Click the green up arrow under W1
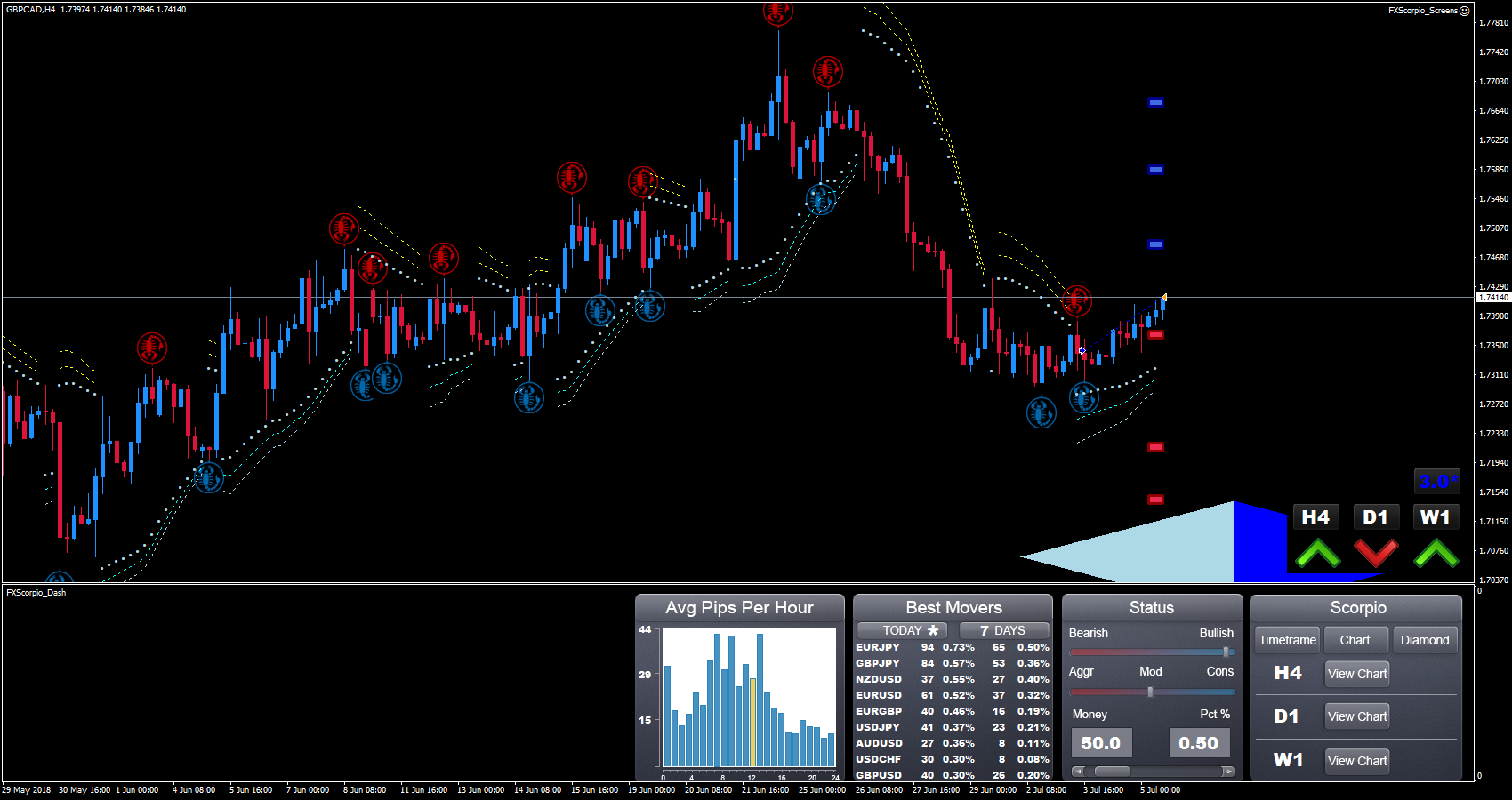The height and width of the screenshot is (800, 1512). 1436,553
